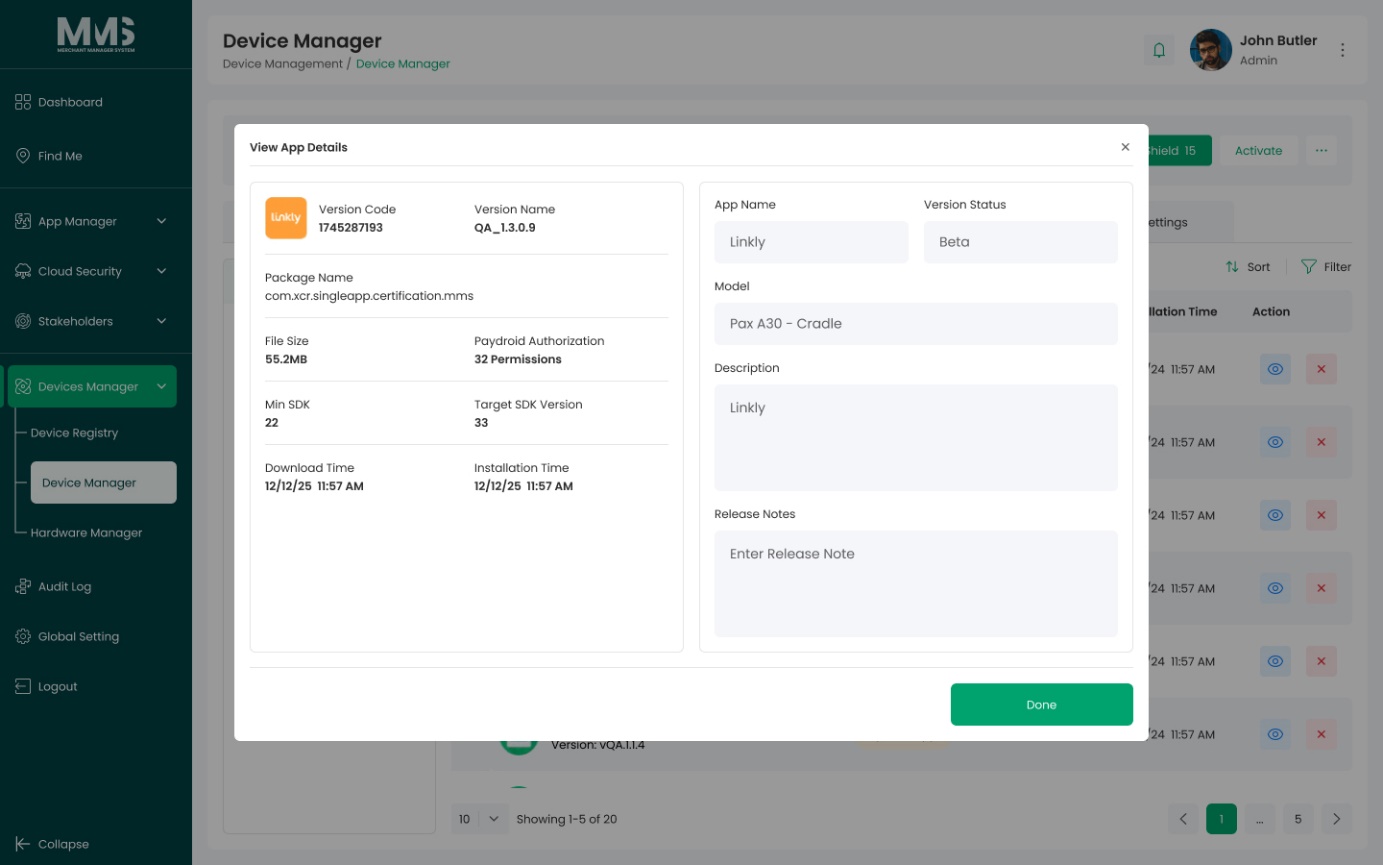1383x865 pixels.
Task: Click 32 Permissions value
Action: [x=518, y=359]
